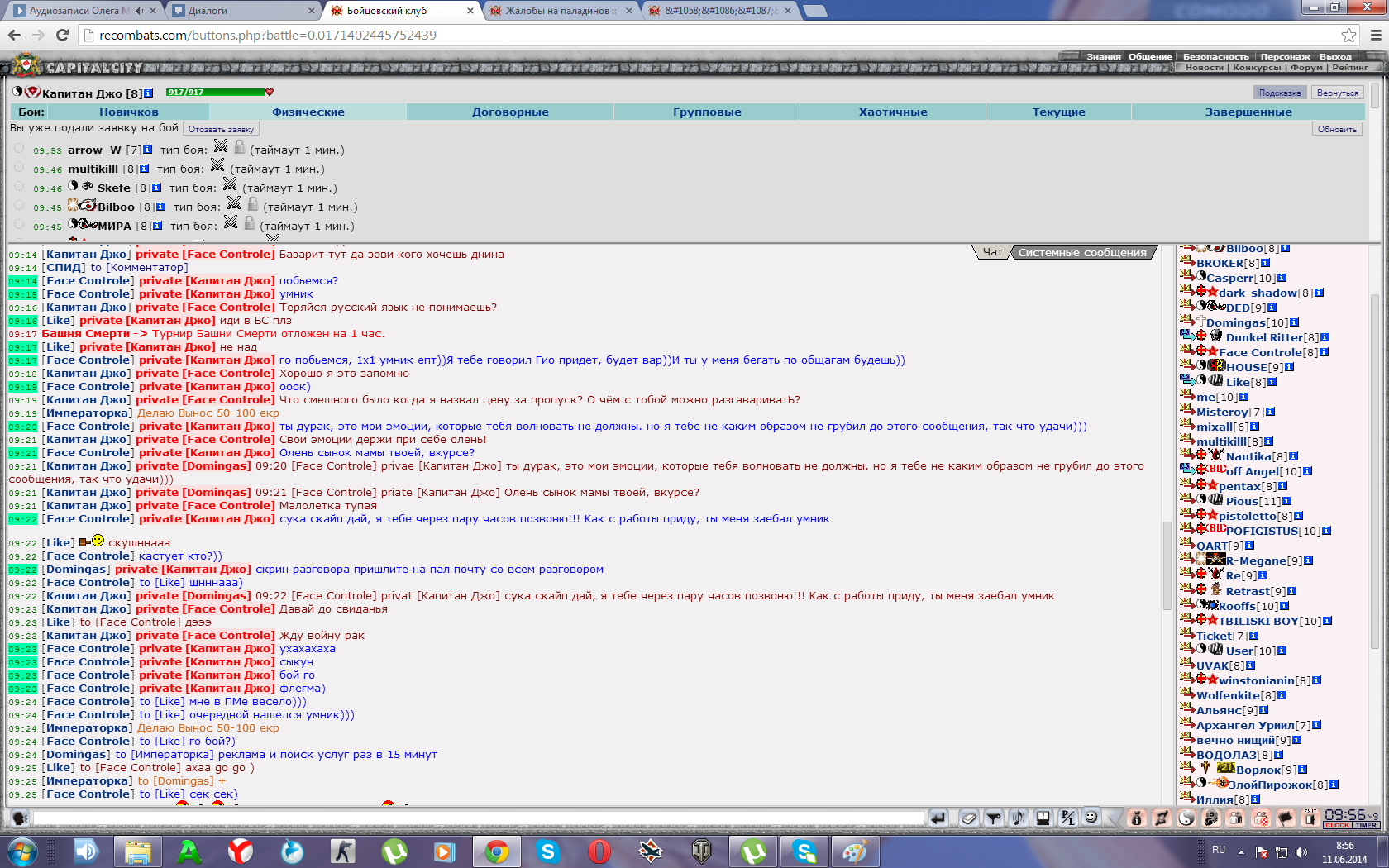Toggle chat sound with the music note icon
Screen dimensions: 1389x868
(x=1019, y=818)
